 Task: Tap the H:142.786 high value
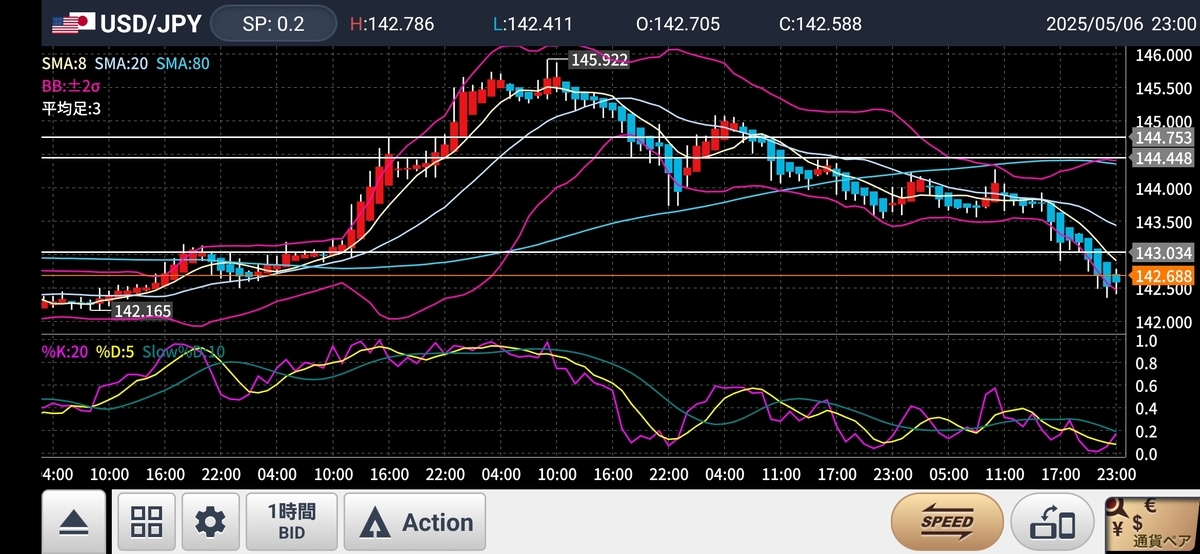click(x=392, y=23)
